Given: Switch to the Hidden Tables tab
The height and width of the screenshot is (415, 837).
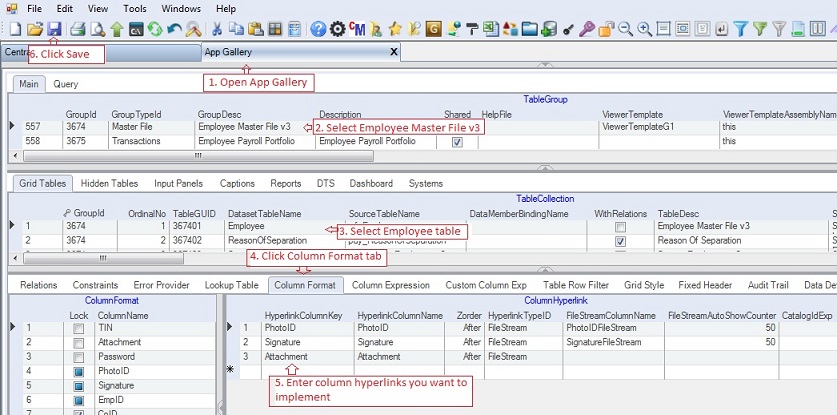Looking at the screenshot, I should point(109,183).
